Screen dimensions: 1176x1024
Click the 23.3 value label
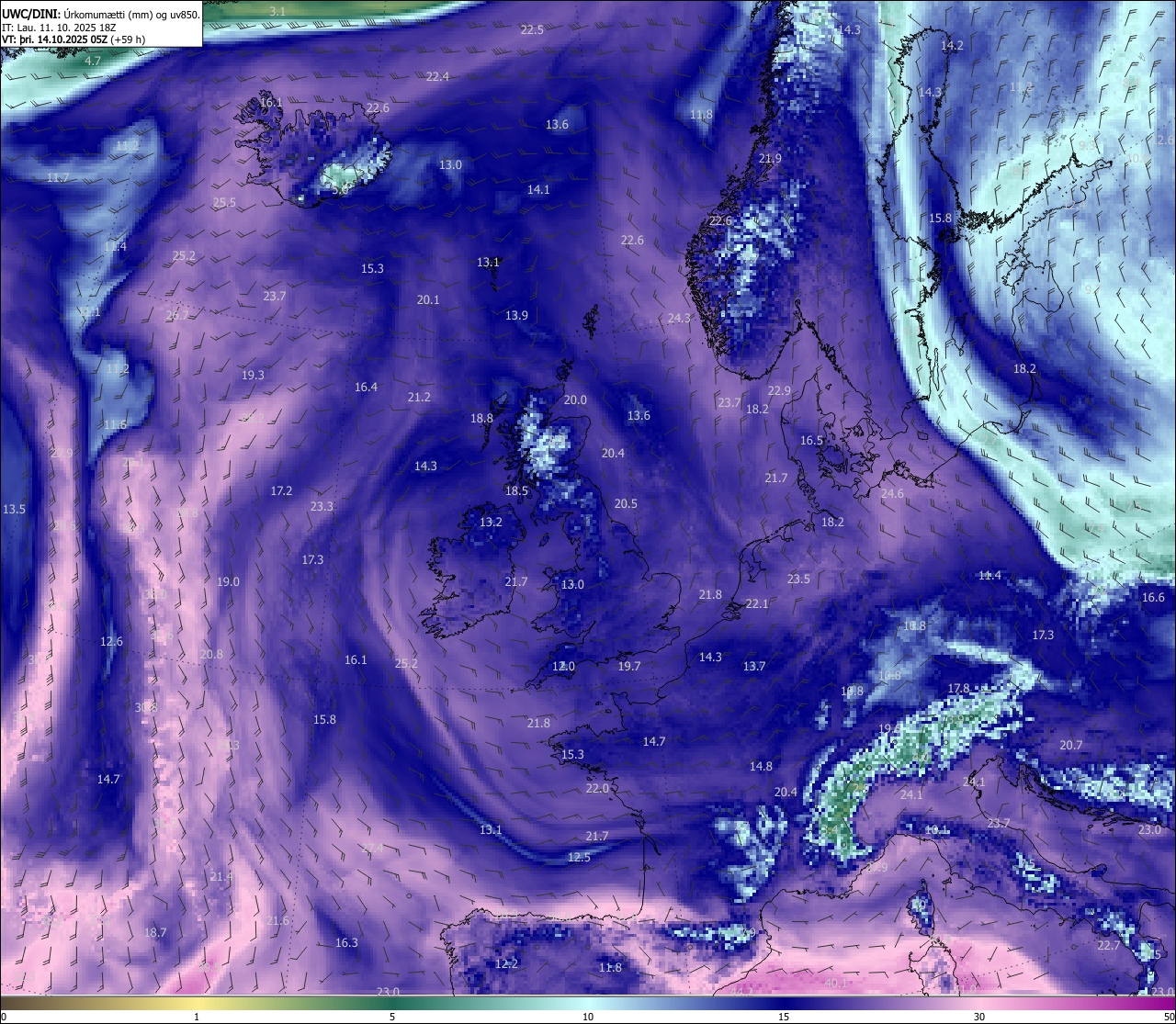pos(322,507)
